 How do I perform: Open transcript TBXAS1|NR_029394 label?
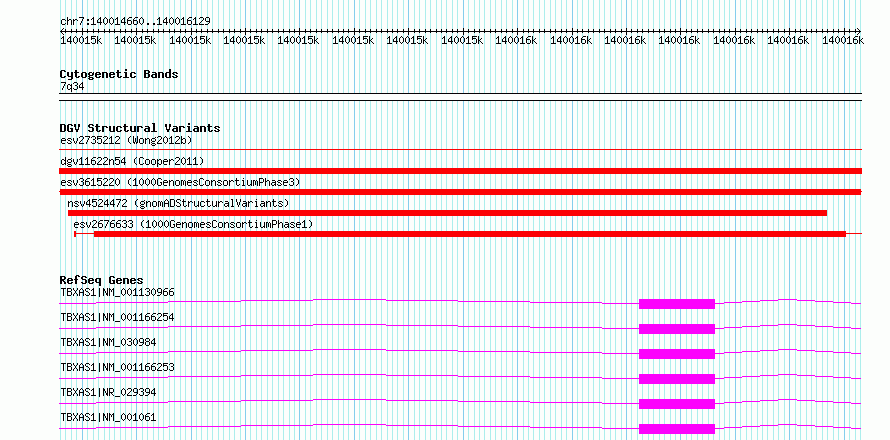[108, 392]
